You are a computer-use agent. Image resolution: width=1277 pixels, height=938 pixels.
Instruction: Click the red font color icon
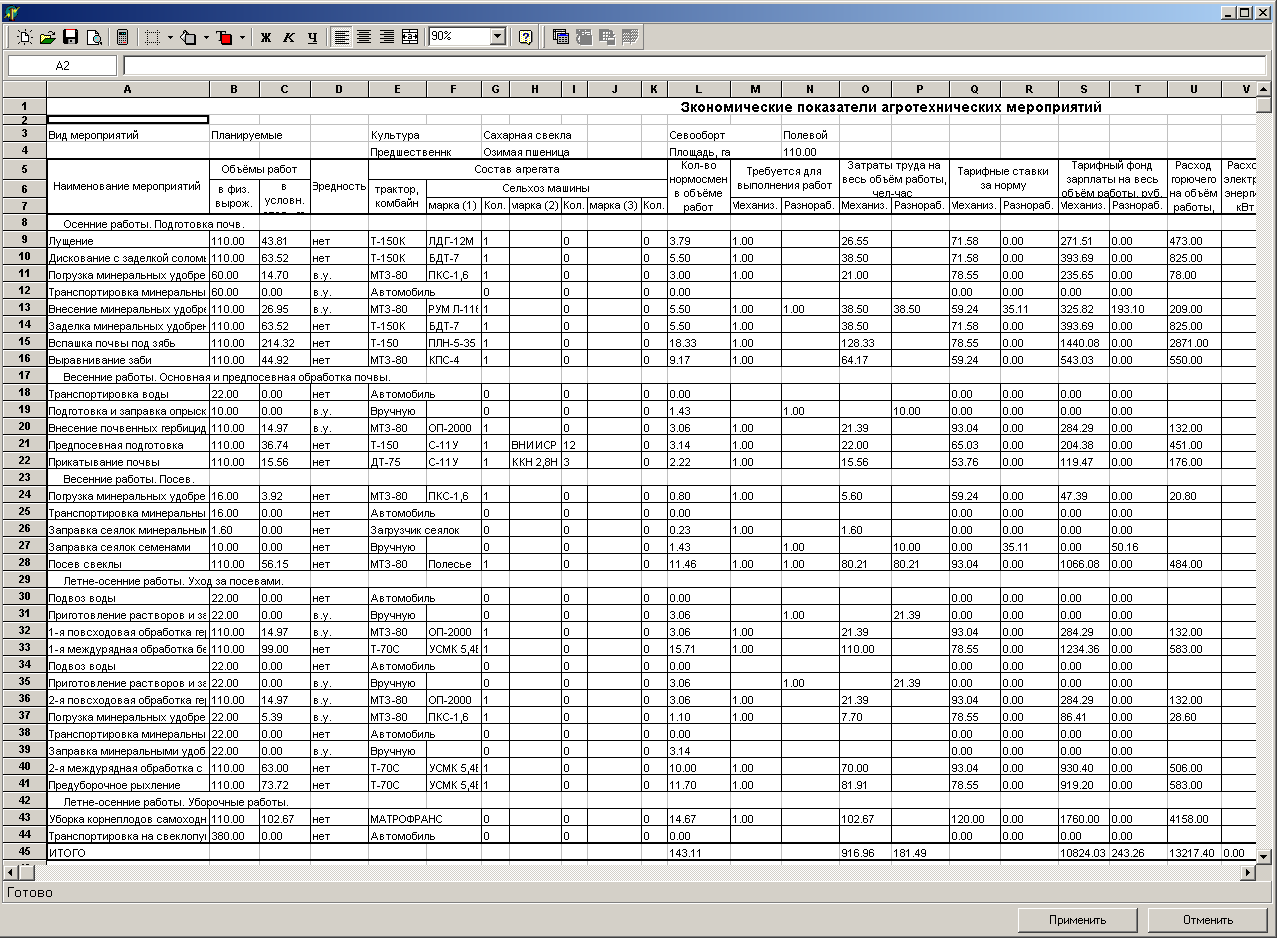click(x=225, y=37)
